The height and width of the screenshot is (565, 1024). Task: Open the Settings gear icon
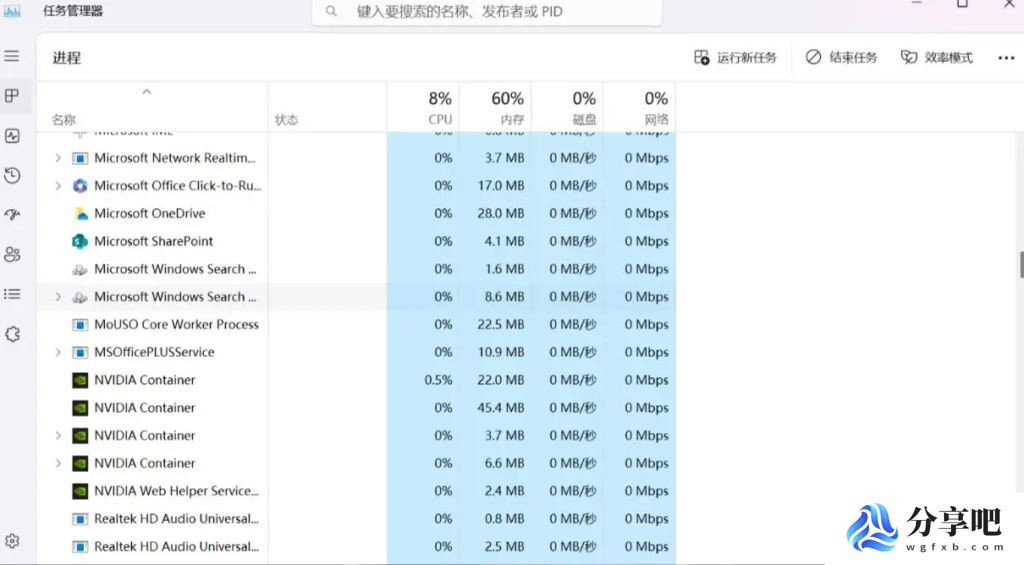(x=12, y=541)
